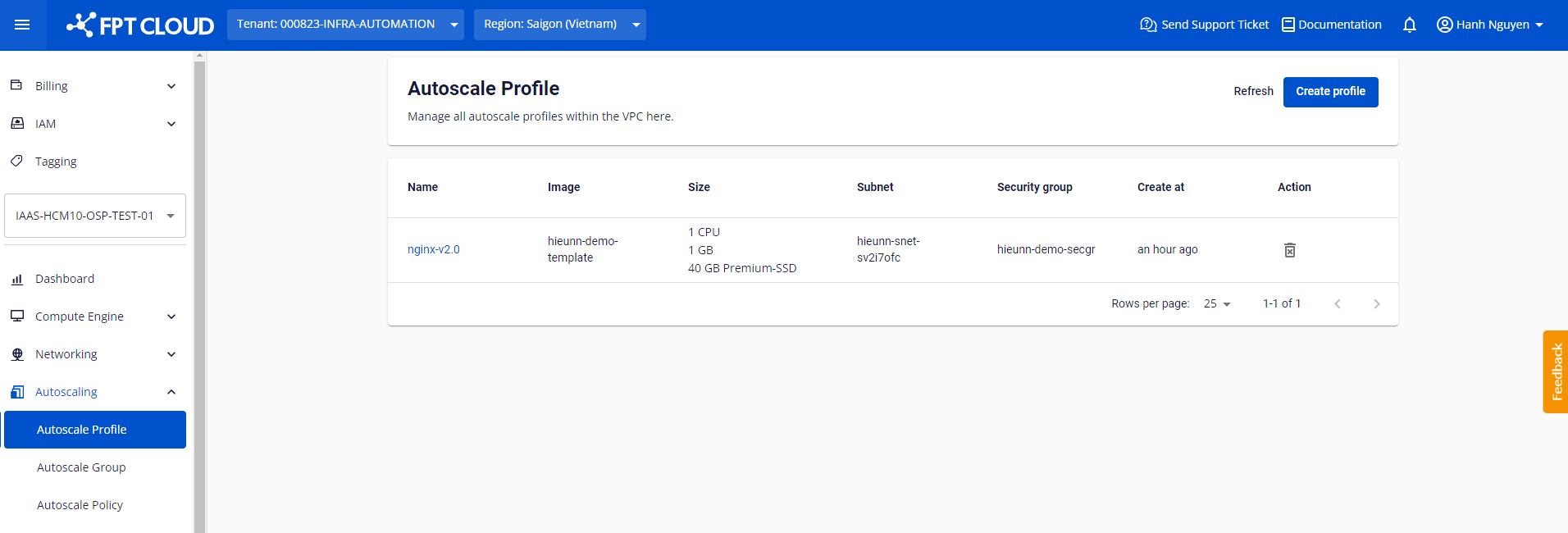Change the rows per page value

[x=1217, y=304]
